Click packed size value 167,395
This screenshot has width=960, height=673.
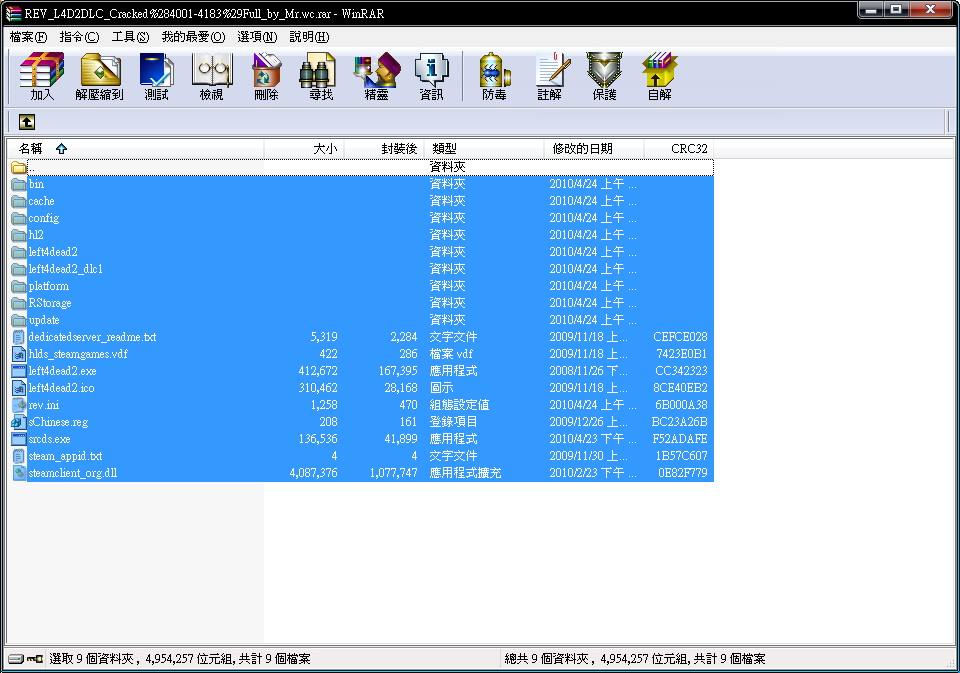tap(397, 371)
